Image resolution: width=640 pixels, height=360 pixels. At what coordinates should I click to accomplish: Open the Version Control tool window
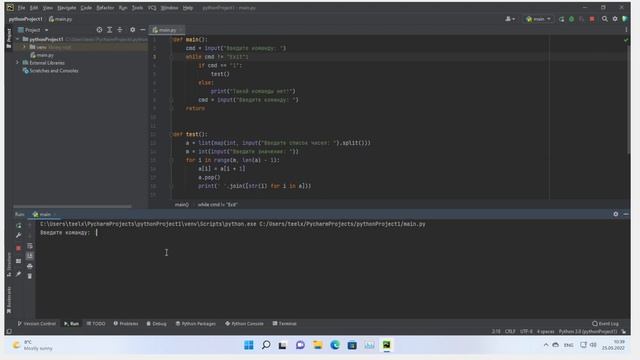37,324
